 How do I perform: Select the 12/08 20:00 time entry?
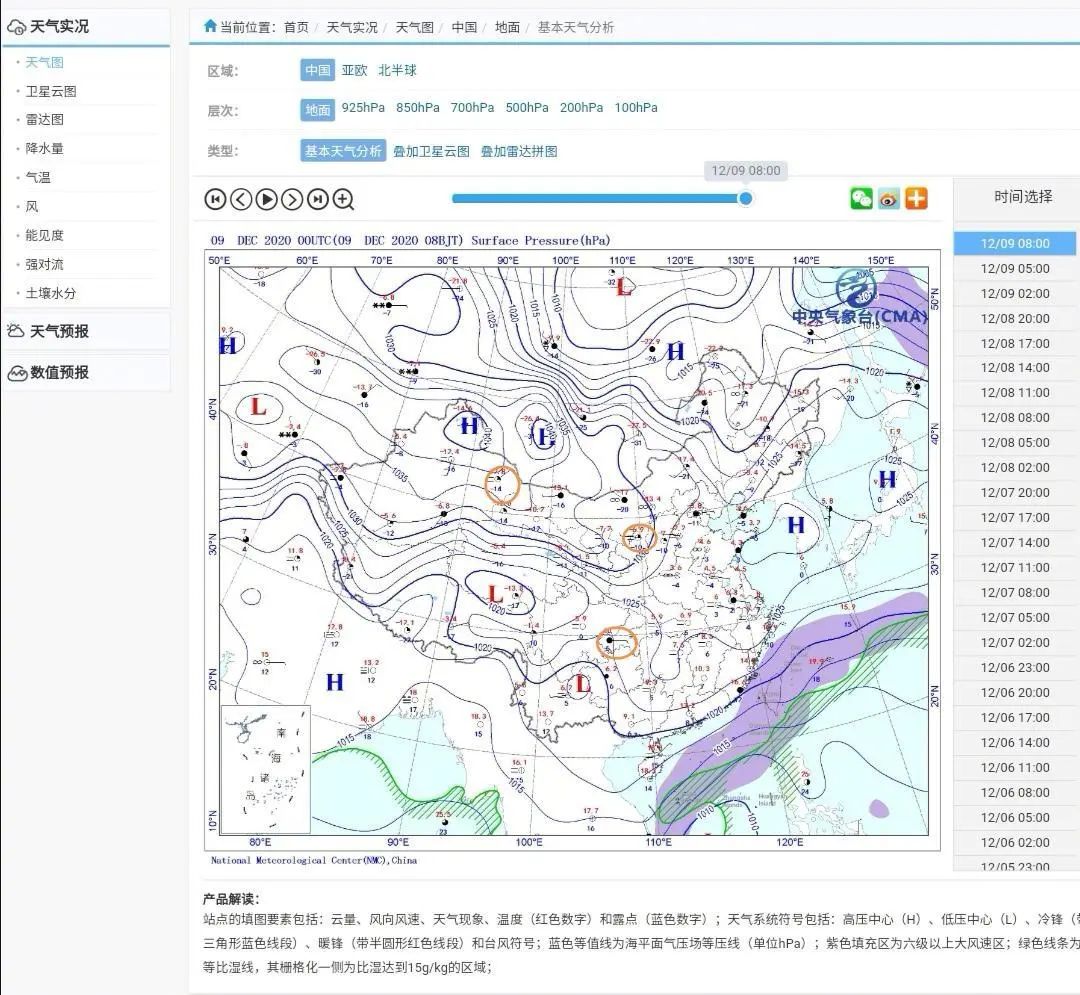1016,318
